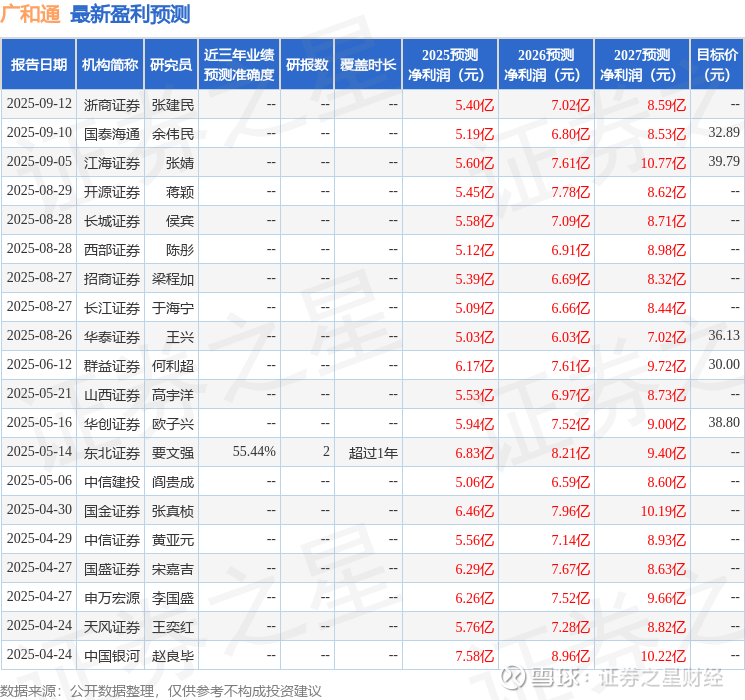Click analyst name 蒋颖
This screenshot has height=700, width=745.
[180, 192]
